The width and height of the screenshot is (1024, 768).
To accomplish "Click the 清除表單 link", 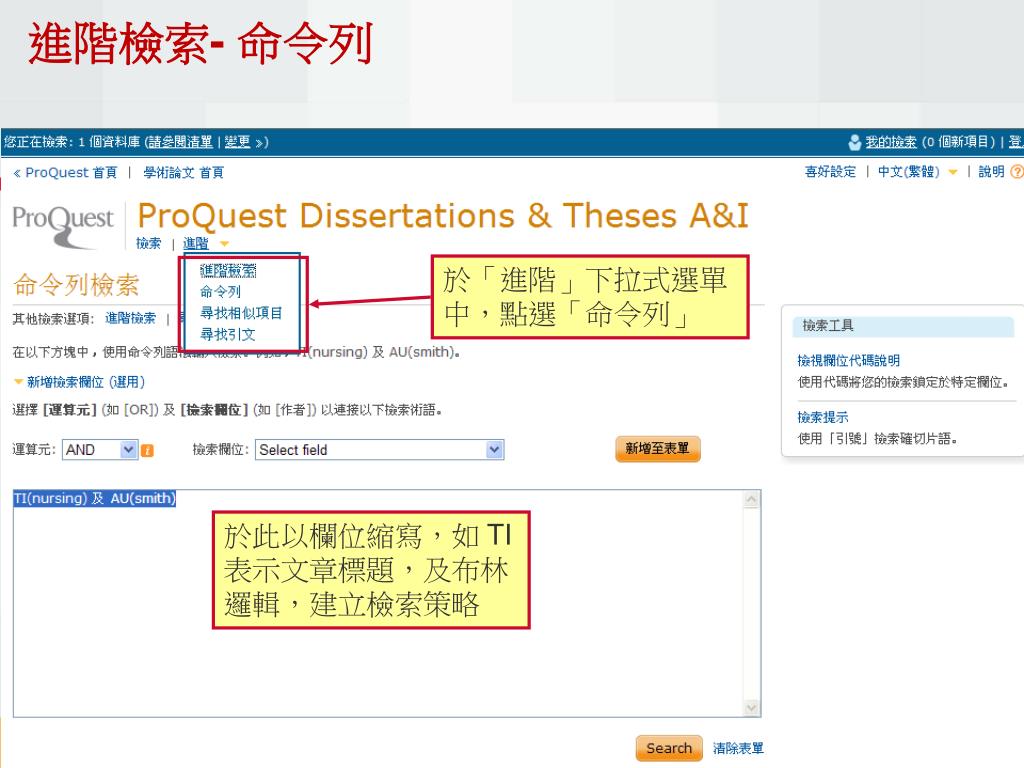I will (x=738, y=748).
